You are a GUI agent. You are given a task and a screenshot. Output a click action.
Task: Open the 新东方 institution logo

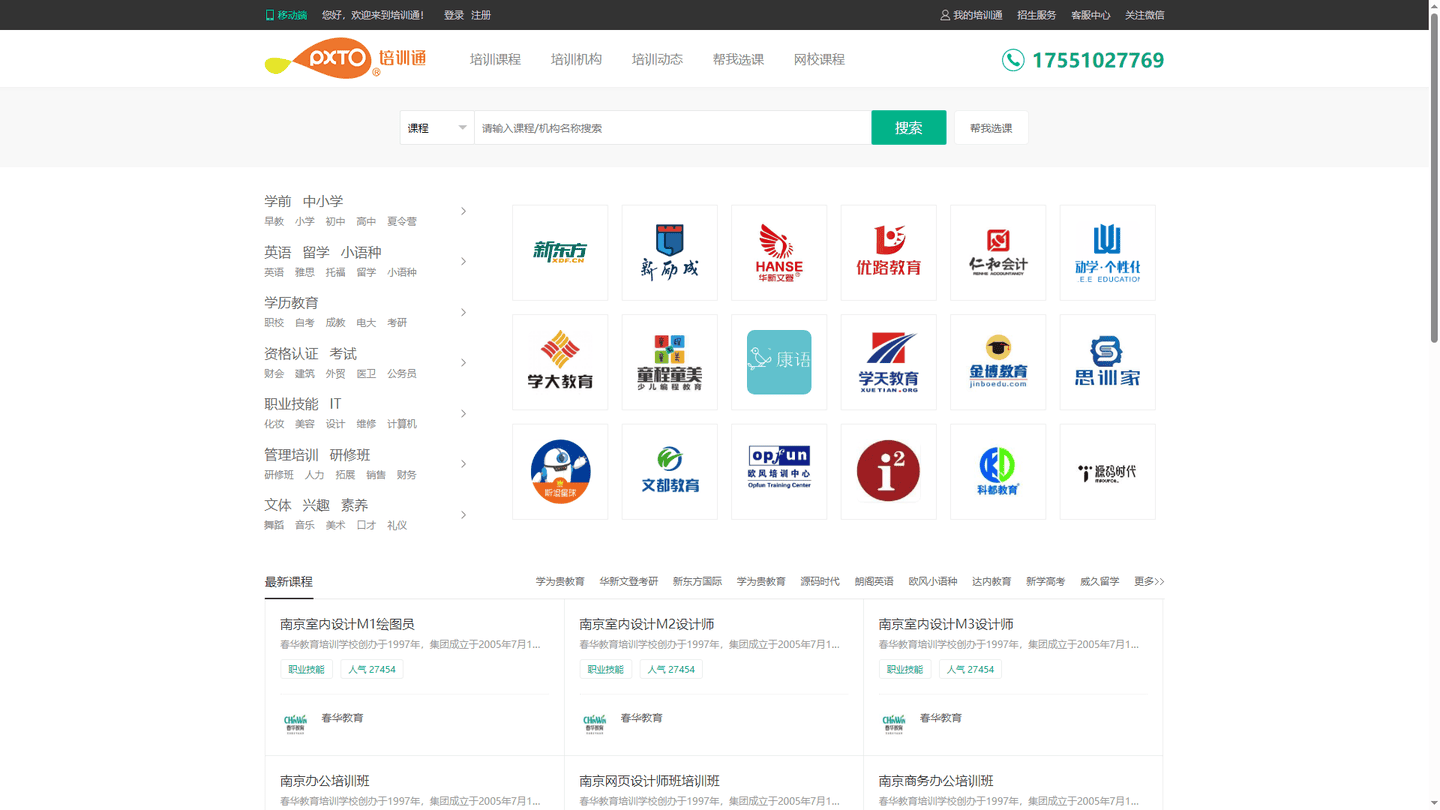[x=560, y=253]
